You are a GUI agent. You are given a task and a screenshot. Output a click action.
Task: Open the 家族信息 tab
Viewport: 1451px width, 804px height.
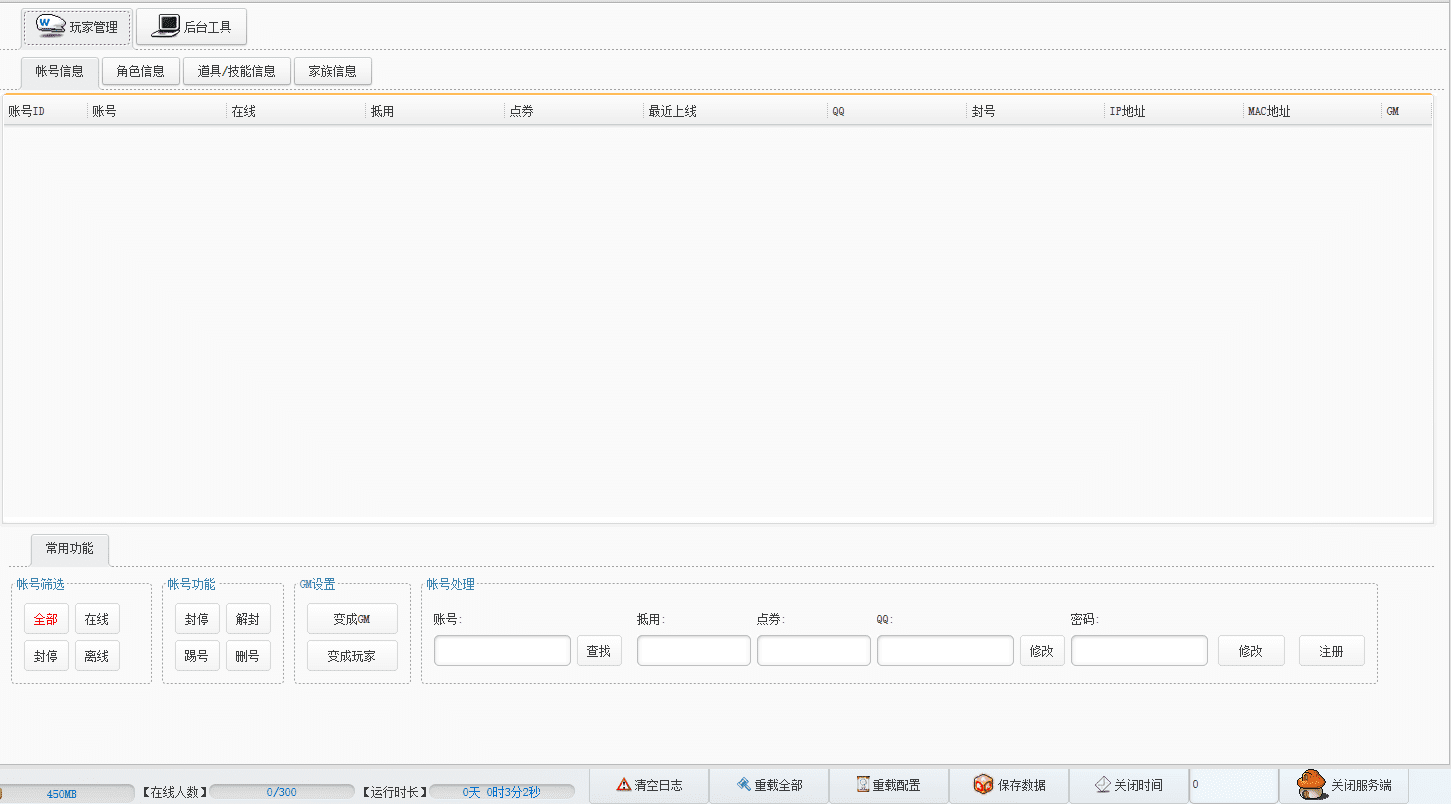332,71
